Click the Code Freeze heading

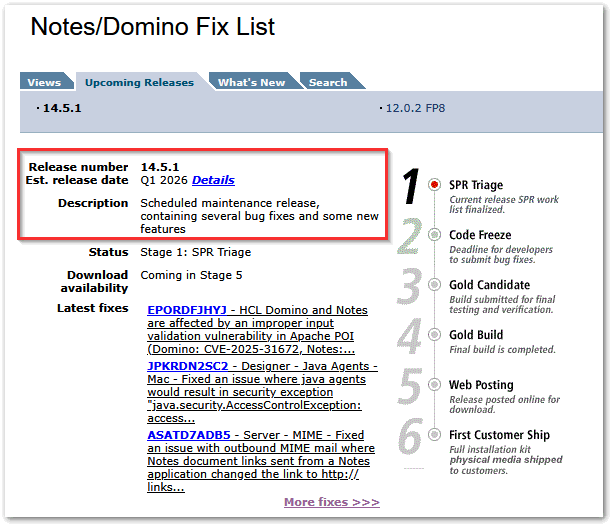point(480,235)
